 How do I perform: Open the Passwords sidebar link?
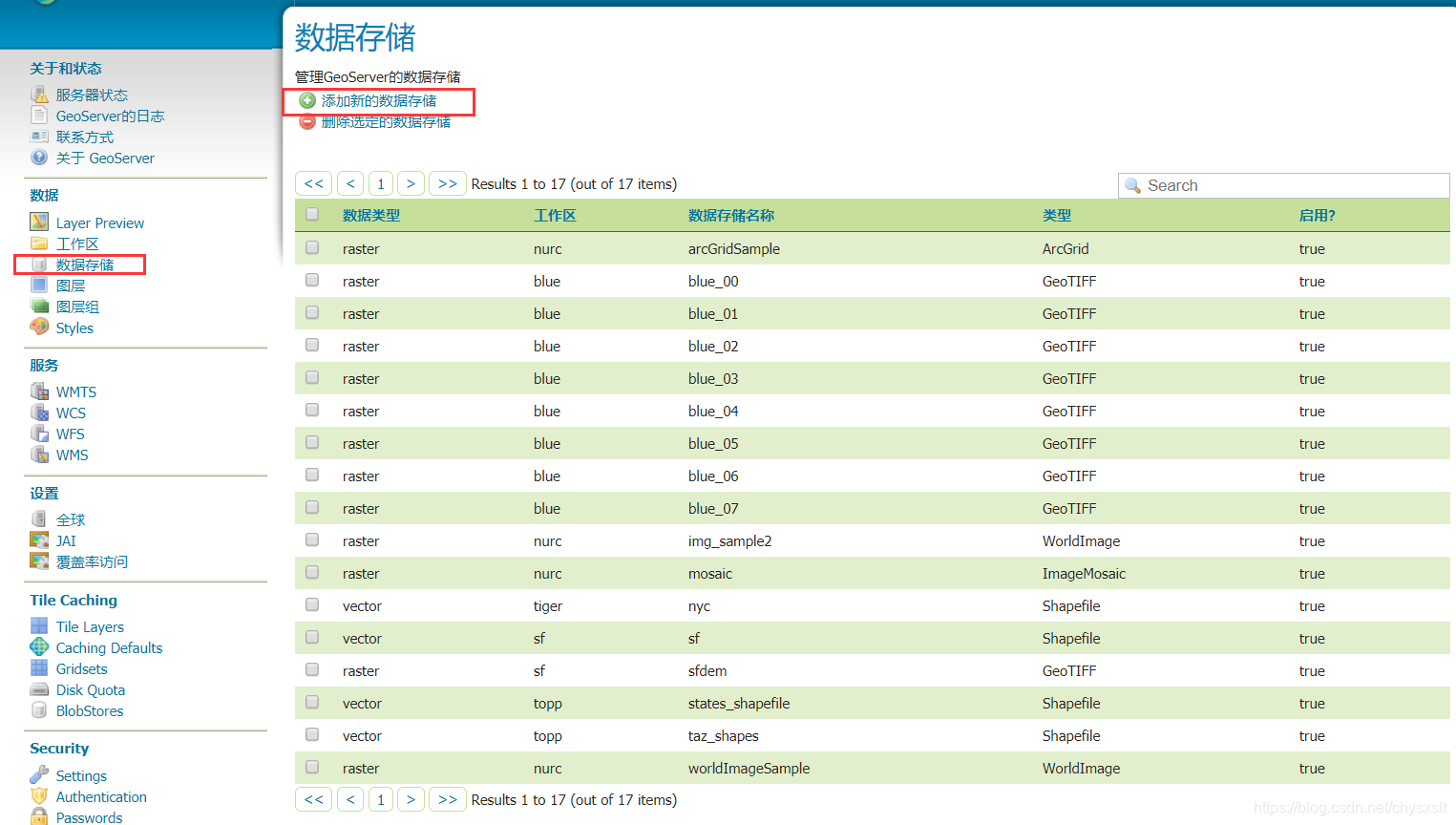click(89, 817)
